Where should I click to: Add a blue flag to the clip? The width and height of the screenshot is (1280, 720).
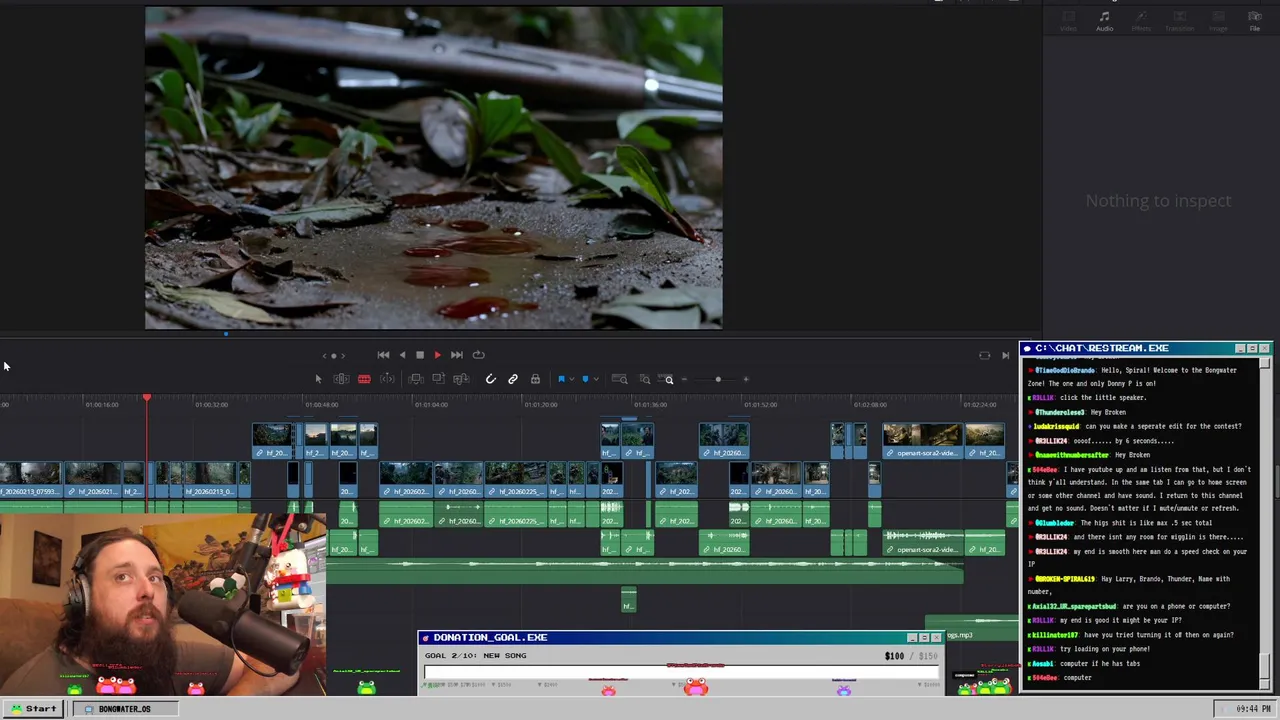(x=561, y=379)
